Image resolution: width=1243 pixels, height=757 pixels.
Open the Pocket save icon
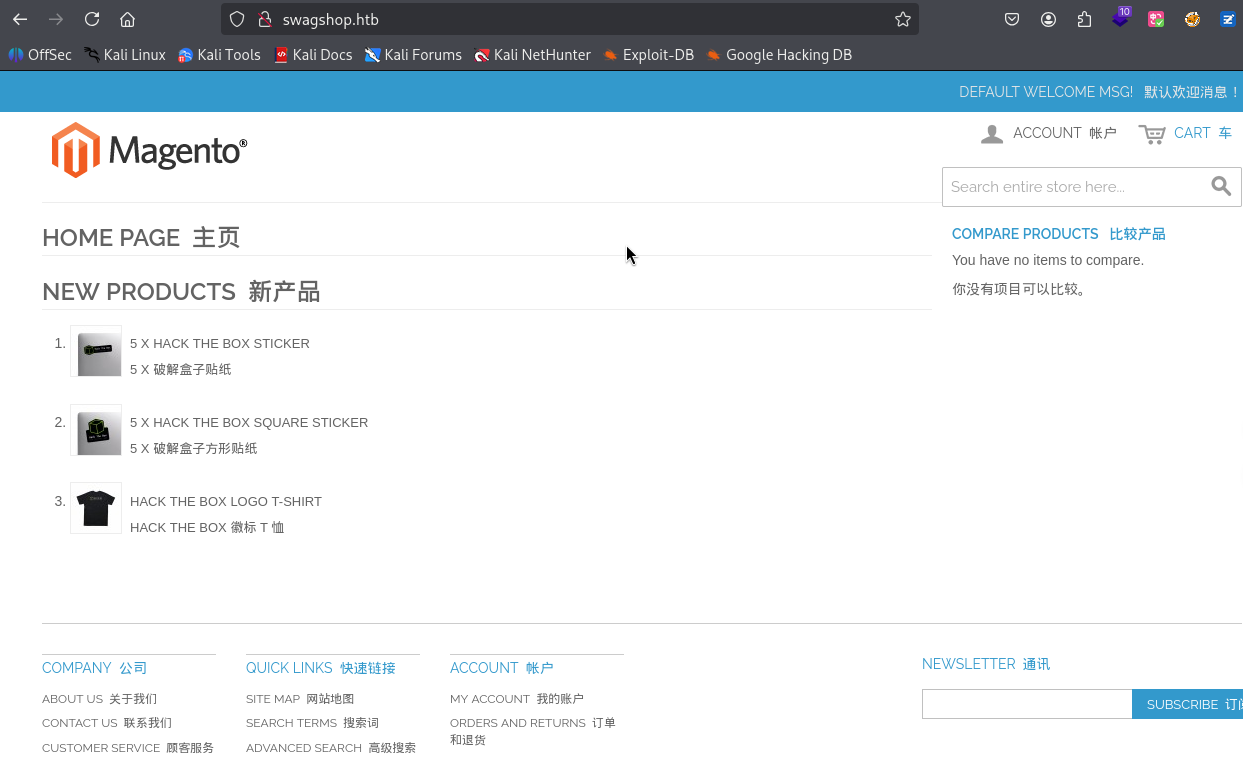tap(1012, 19)
